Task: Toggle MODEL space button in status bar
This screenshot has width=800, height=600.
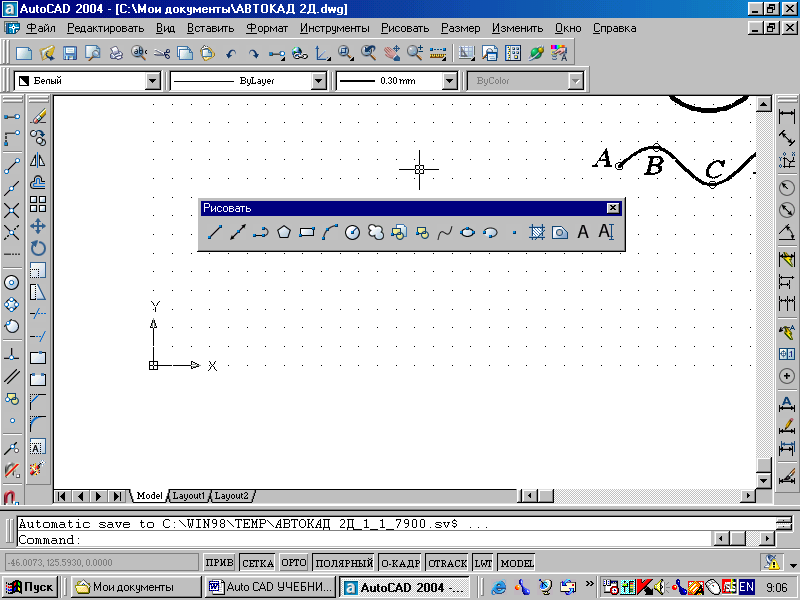Action: 516,563
